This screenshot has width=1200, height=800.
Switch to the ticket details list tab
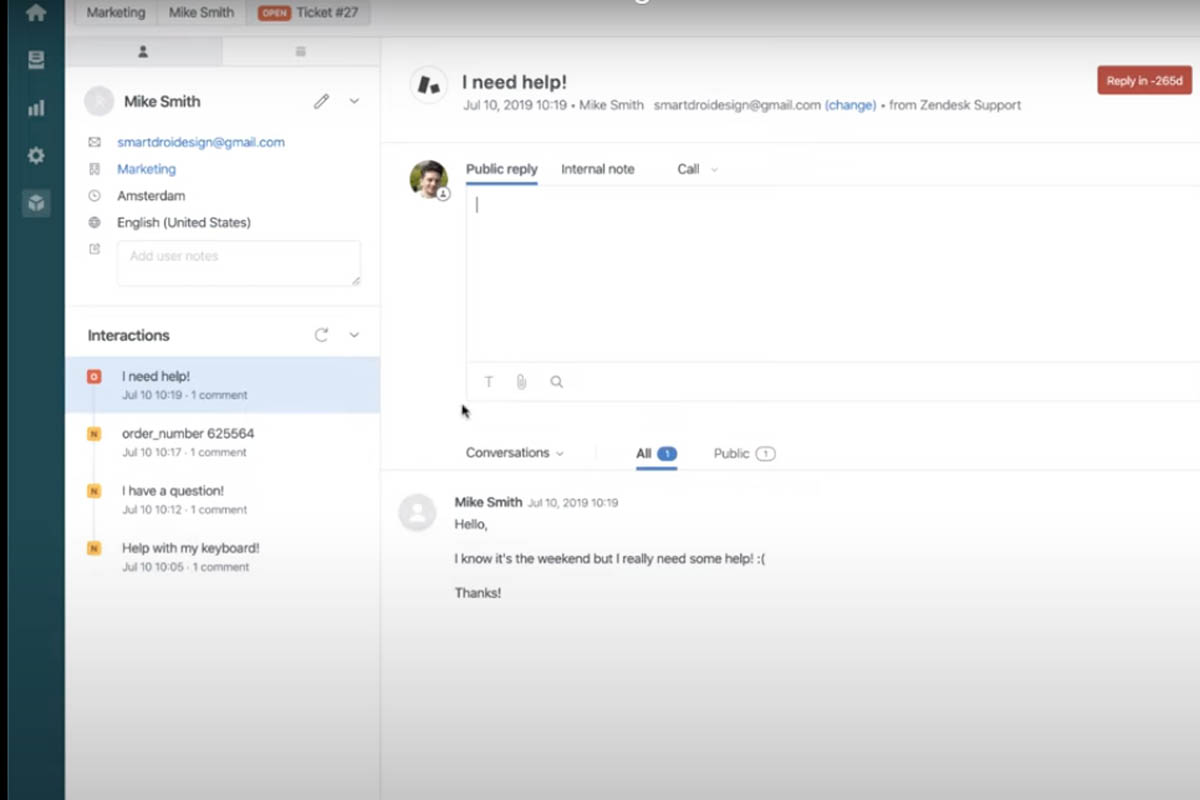pyautogui.click(x=300, y=51)
